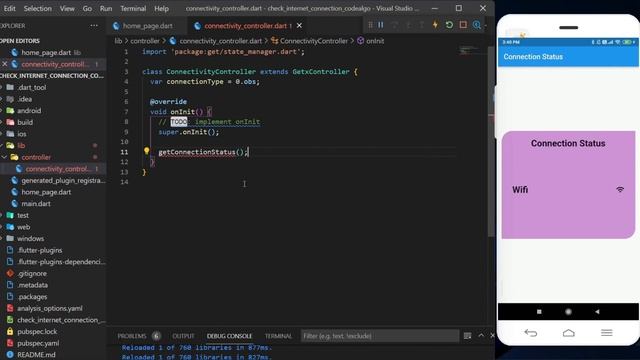The image size is (640, 360).
Task: Trigger hot reload lightning icon
Action: [x=435, y=25]
